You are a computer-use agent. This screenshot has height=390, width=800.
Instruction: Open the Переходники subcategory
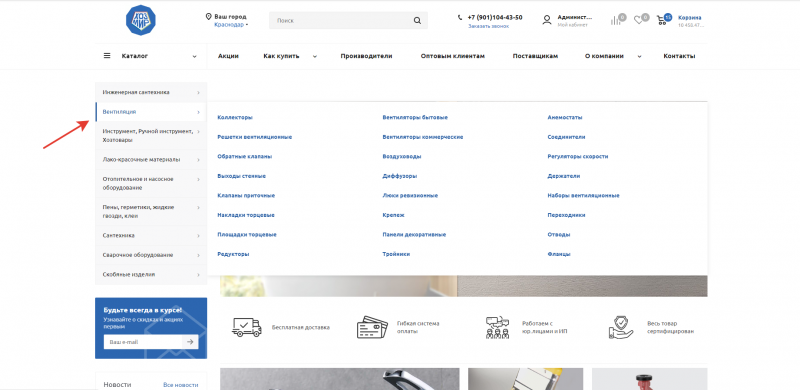566,215
